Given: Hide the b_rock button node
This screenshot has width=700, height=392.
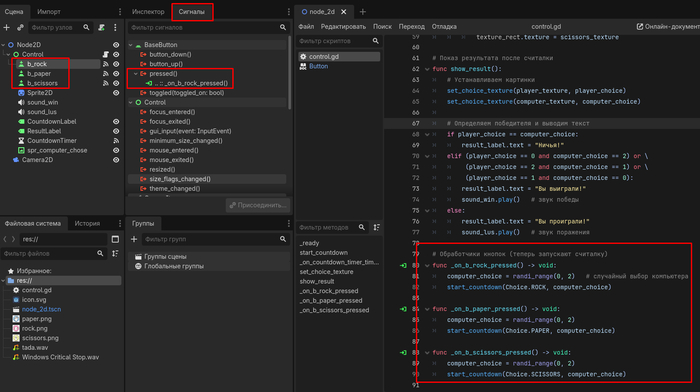Looking at the screenshot, I should (x=116, y=64).
